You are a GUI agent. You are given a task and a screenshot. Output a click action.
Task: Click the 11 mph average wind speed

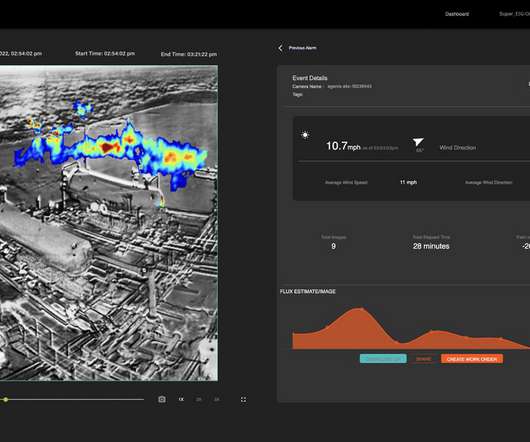(408, 182)
